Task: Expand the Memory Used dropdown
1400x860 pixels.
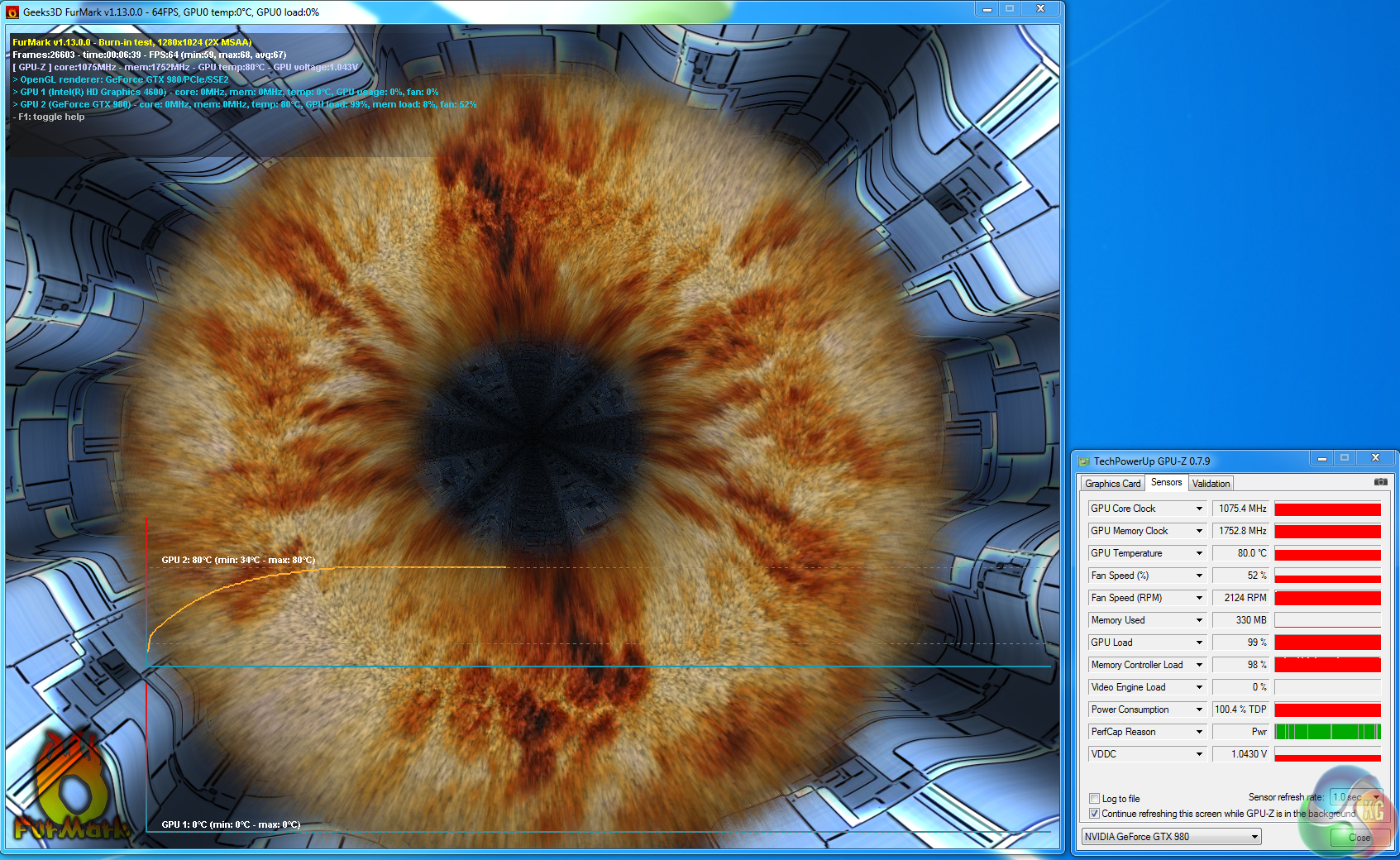Action: [1199, 620]
